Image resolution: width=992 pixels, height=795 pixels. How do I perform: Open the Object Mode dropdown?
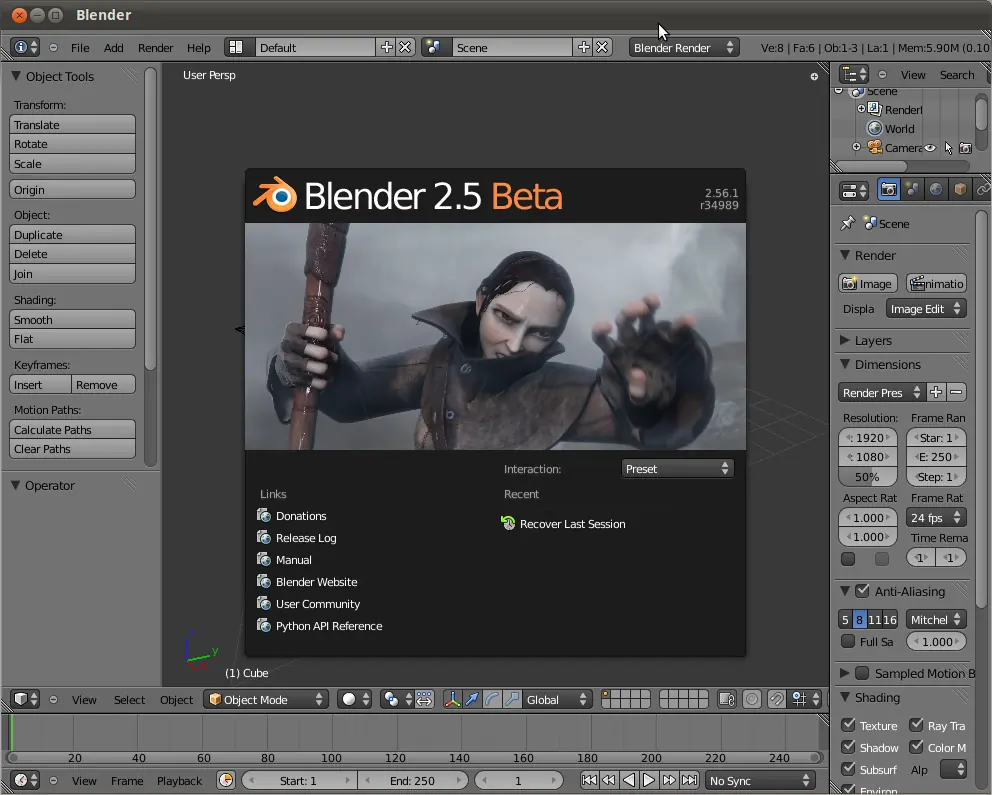[x=266, y=700]
